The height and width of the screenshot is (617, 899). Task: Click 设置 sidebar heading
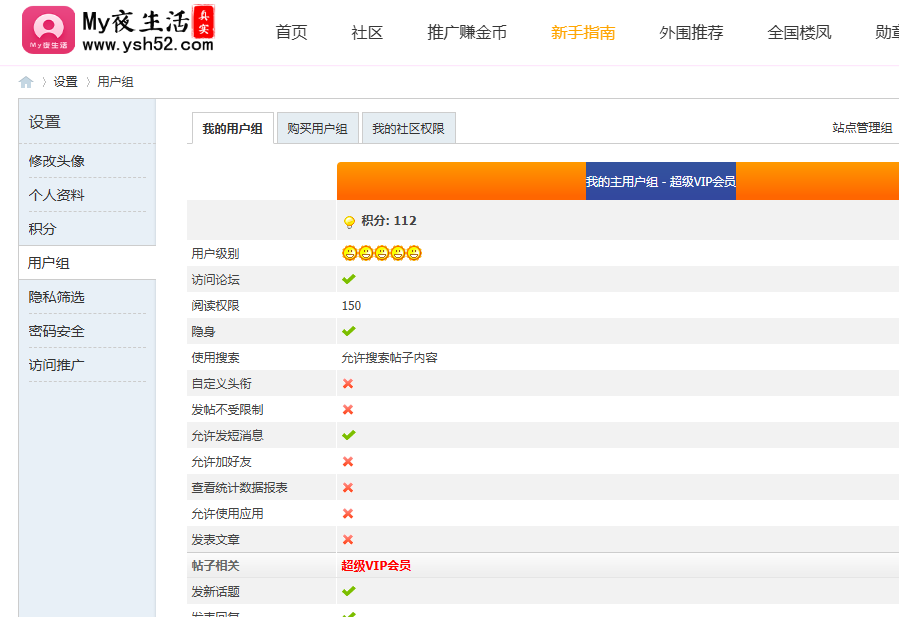45,122
